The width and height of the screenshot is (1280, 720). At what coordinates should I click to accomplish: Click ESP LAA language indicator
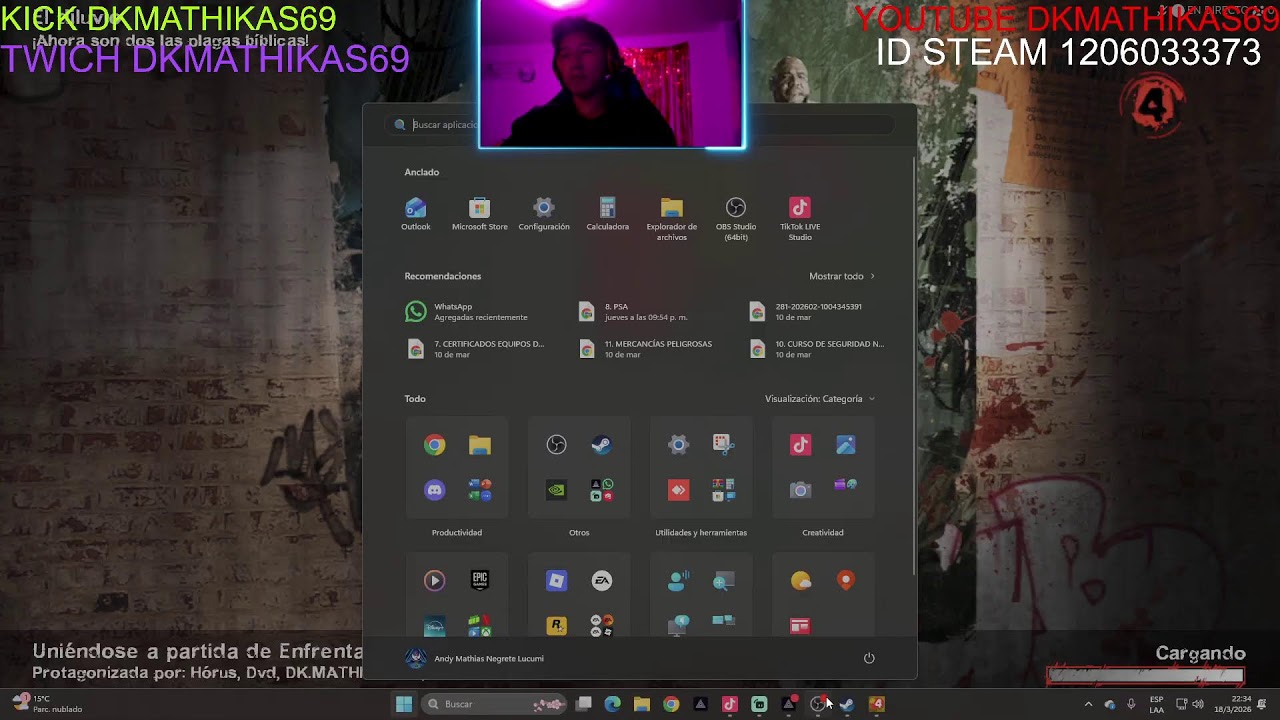click(1156, 704)
